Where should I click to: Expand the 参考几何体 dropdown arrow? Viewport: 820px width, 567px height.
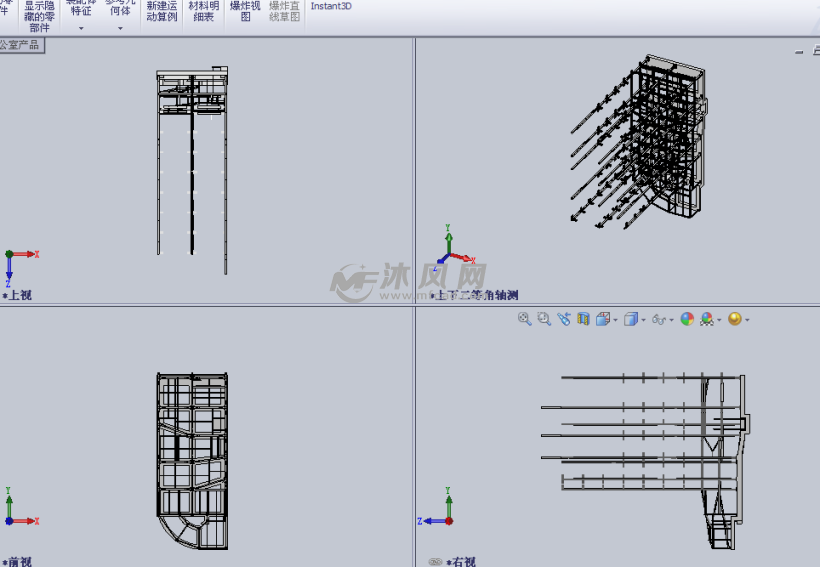[120, 28]
